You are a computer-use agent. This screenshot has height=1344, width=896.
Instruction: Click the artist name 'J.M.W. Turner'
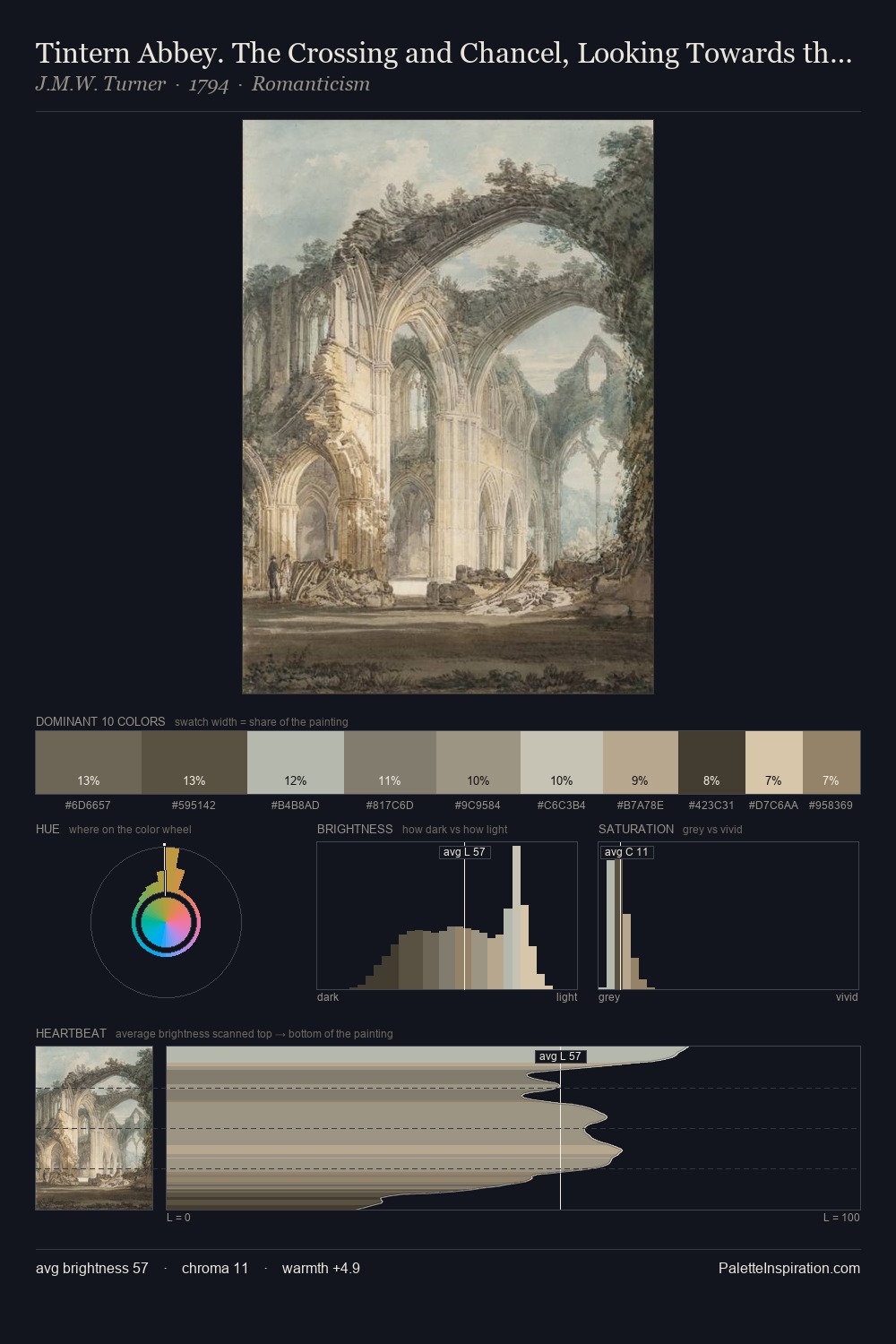coord(100,84)
